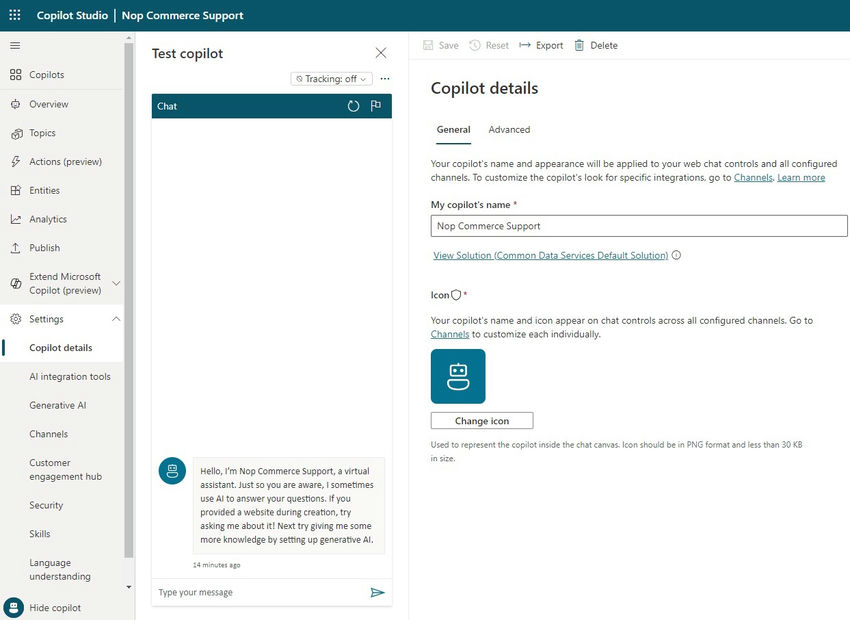Click the Export toolbar button
This screenshot has width=850, height=620.
541,46
